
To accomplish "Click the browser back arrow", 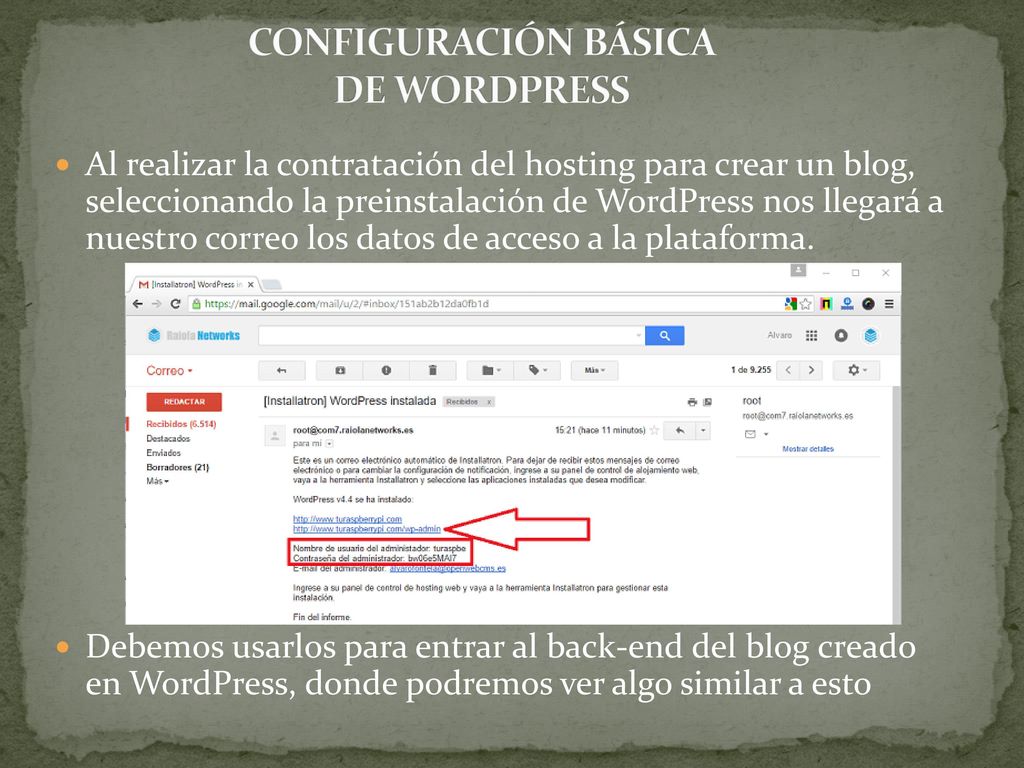I will coord(137,304).
